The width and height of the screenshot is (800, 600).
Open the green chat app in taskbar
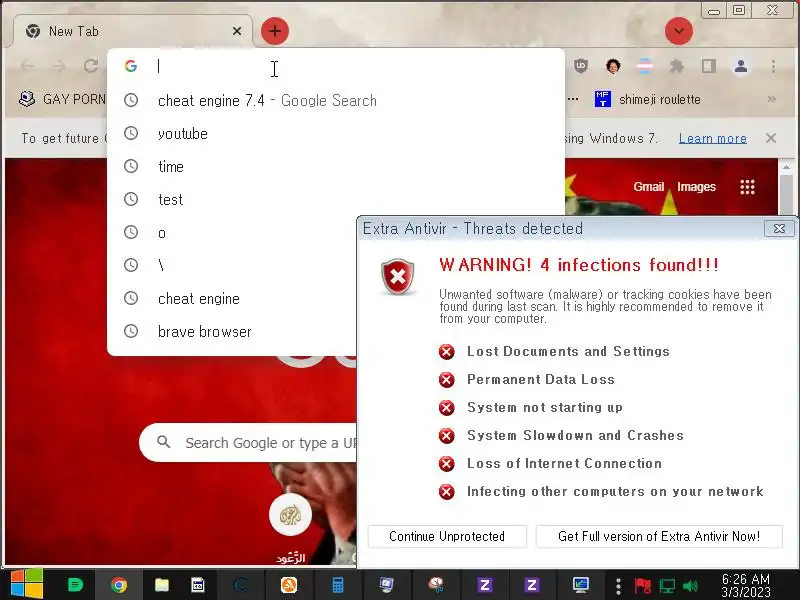tap(75, 585)
